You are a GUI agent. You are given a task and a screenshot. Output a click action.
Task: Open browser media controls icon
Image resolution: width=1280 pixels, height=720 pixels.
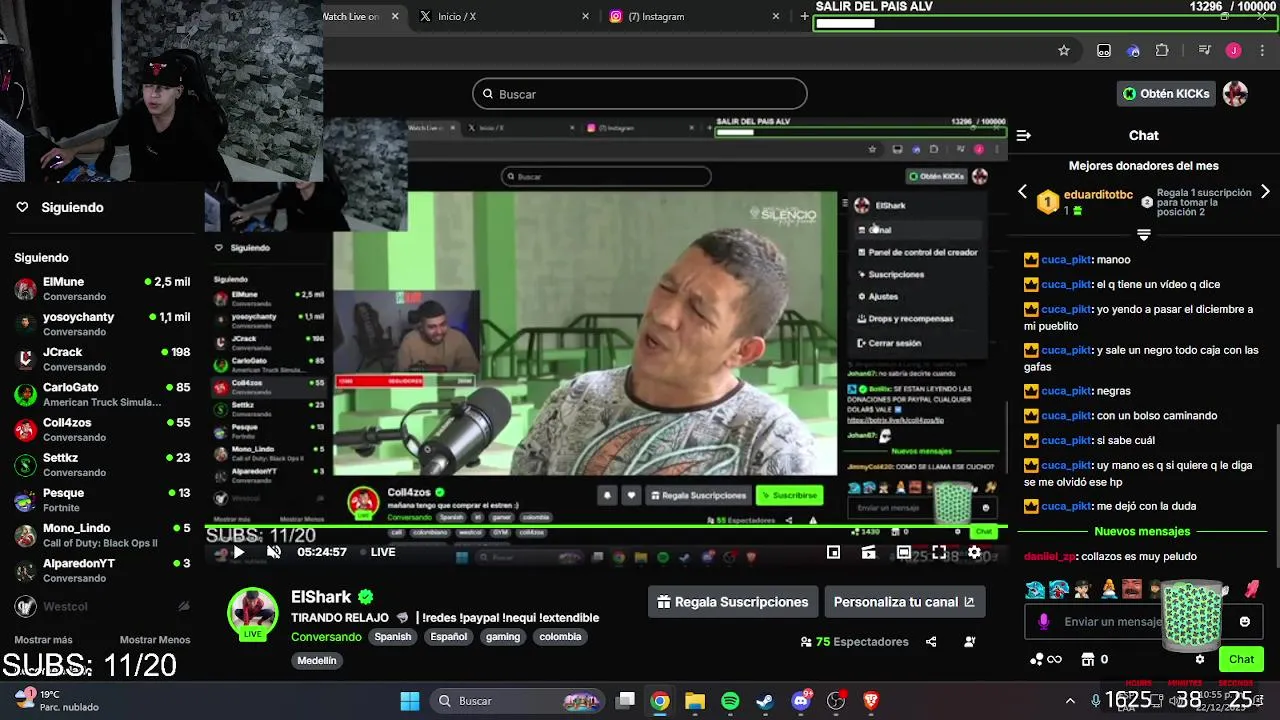[x=1205, y=51]
